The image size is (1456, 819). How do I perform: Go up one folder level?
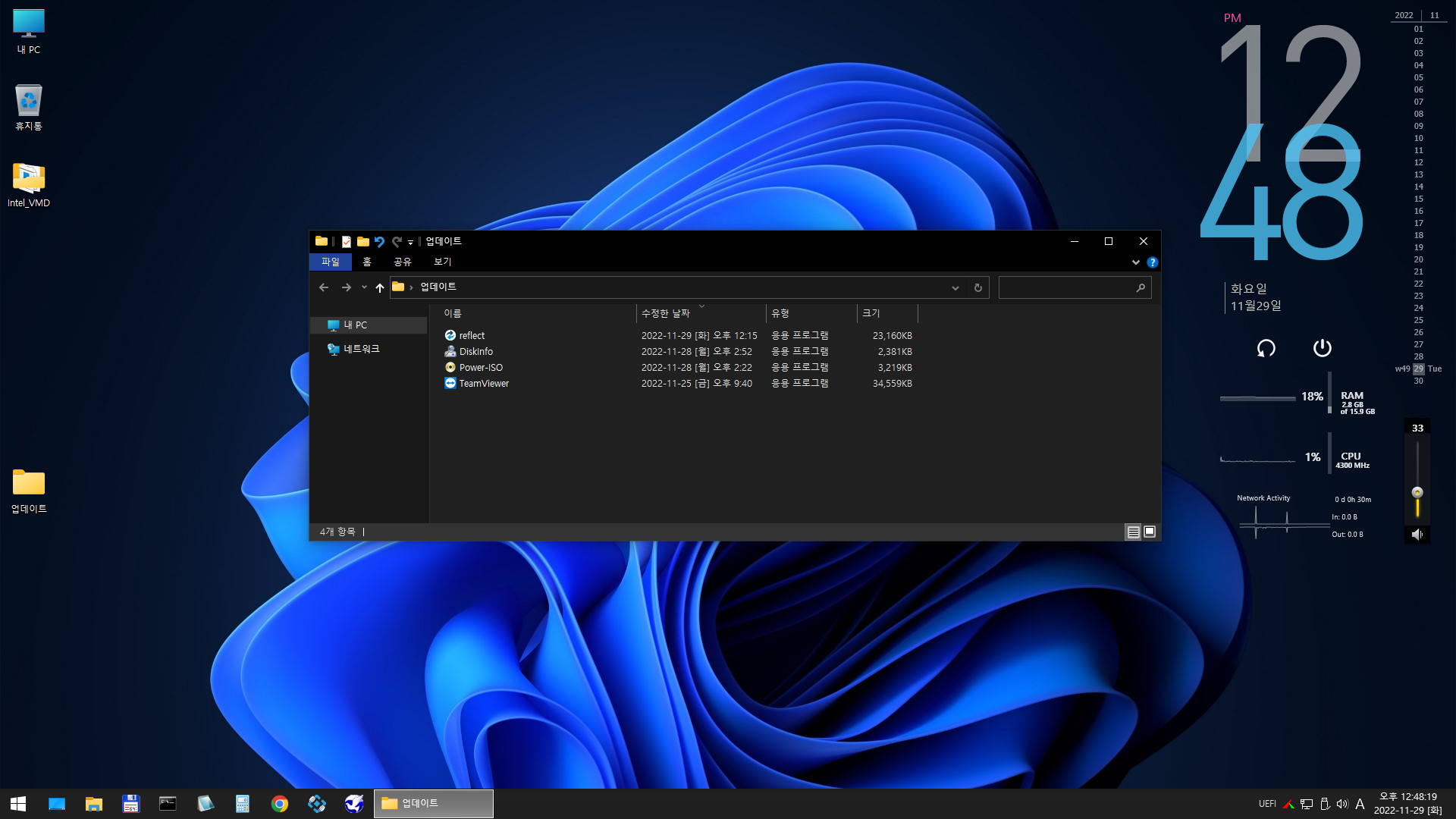[x=380, y=287]
